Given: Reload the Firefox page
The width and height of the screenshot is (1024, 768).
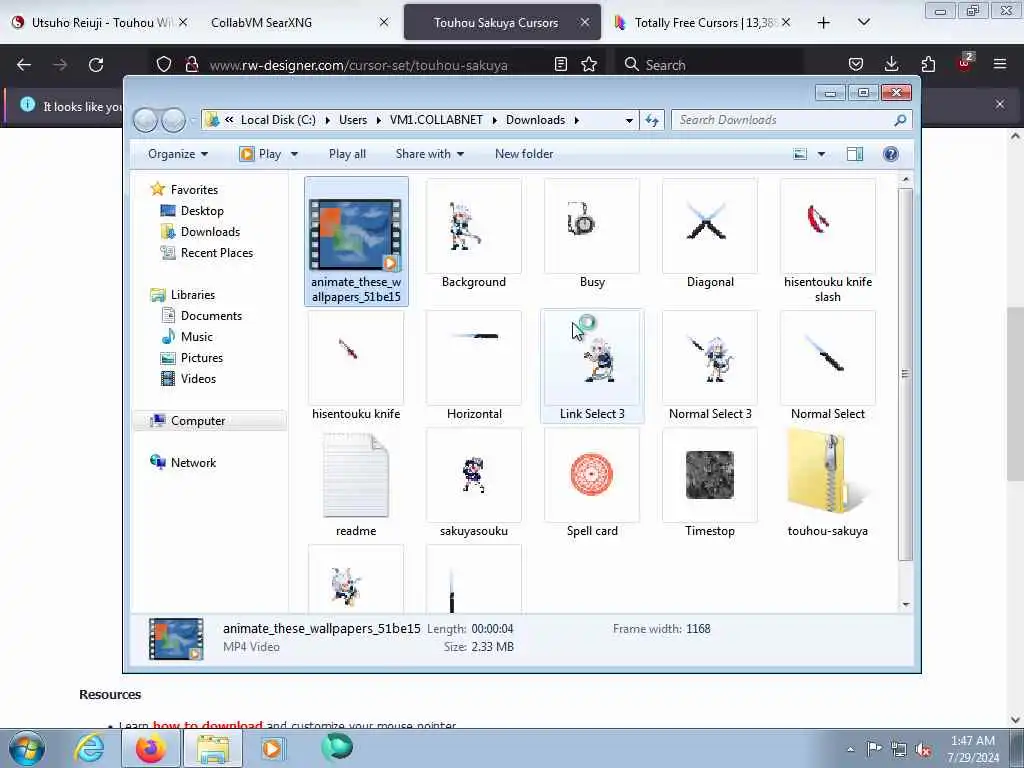Looking at the screenshot, I should [x=96, y=65].
